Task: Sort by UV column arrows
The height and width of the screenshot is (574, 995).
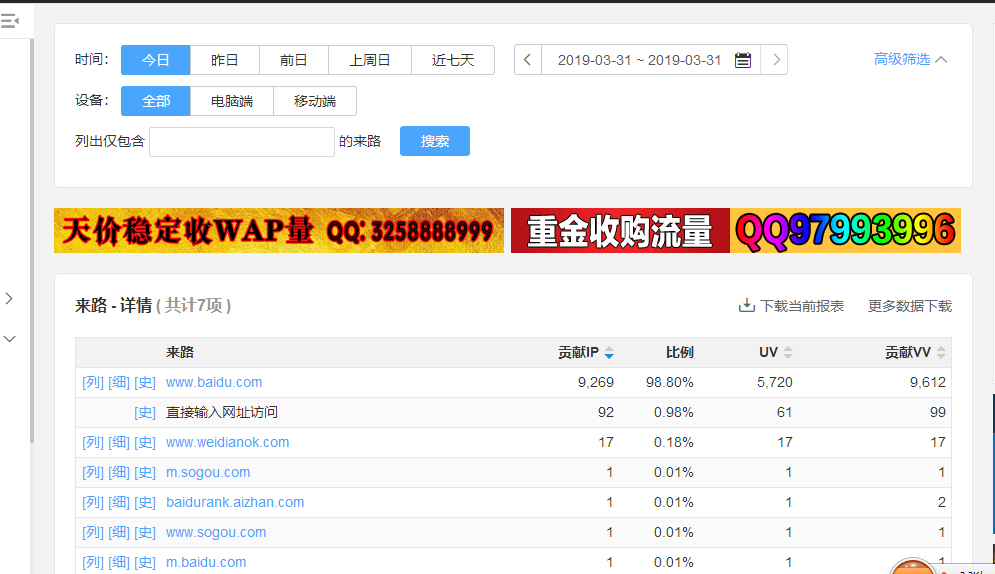Action: click(x=788, y=353)
